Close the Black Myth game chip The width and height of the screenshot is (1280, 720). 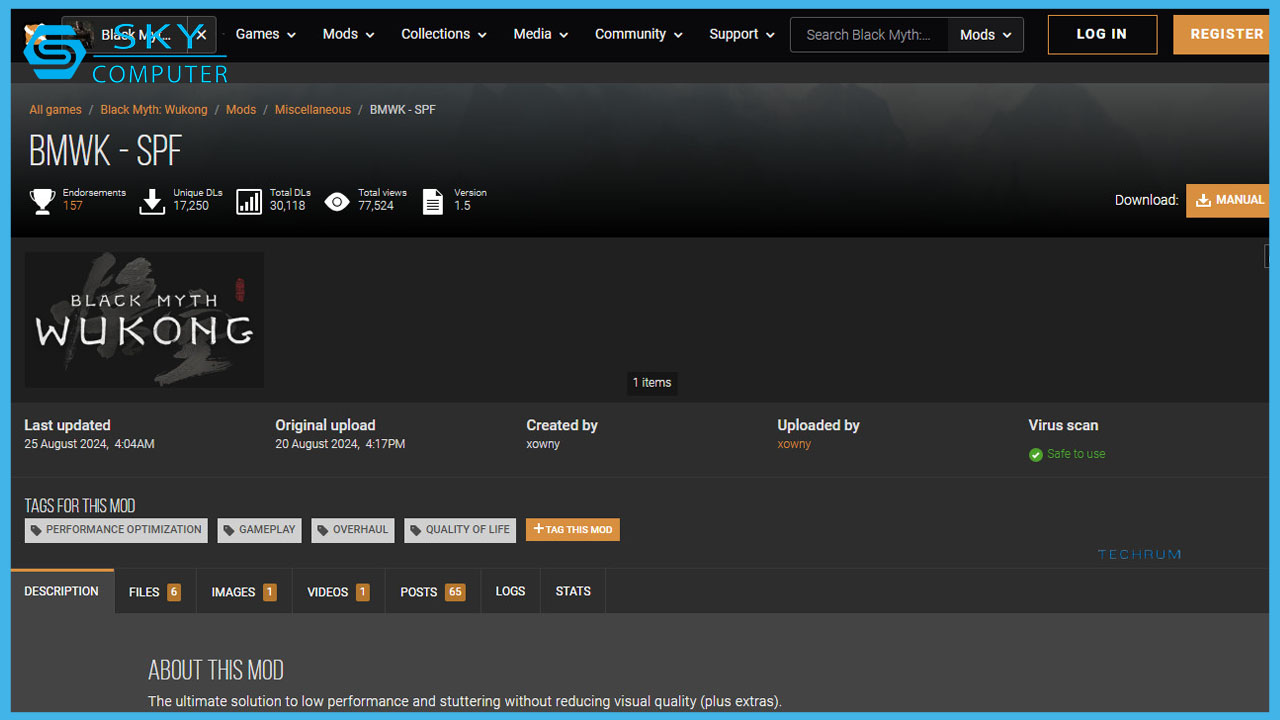[201, 35]
